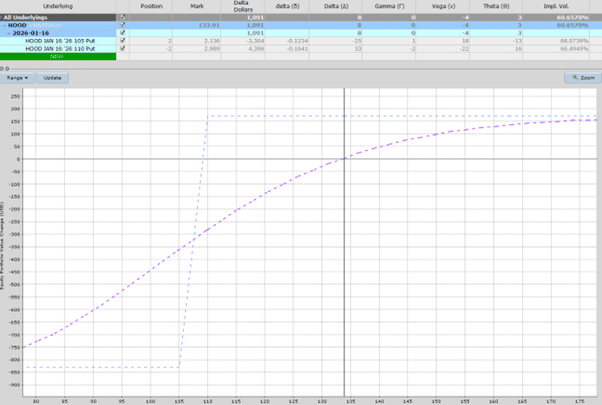Toggle checkbox for HOOD 105 Put
The height and width of the screenshot is (405, 602).
click(x=123, y=41)
